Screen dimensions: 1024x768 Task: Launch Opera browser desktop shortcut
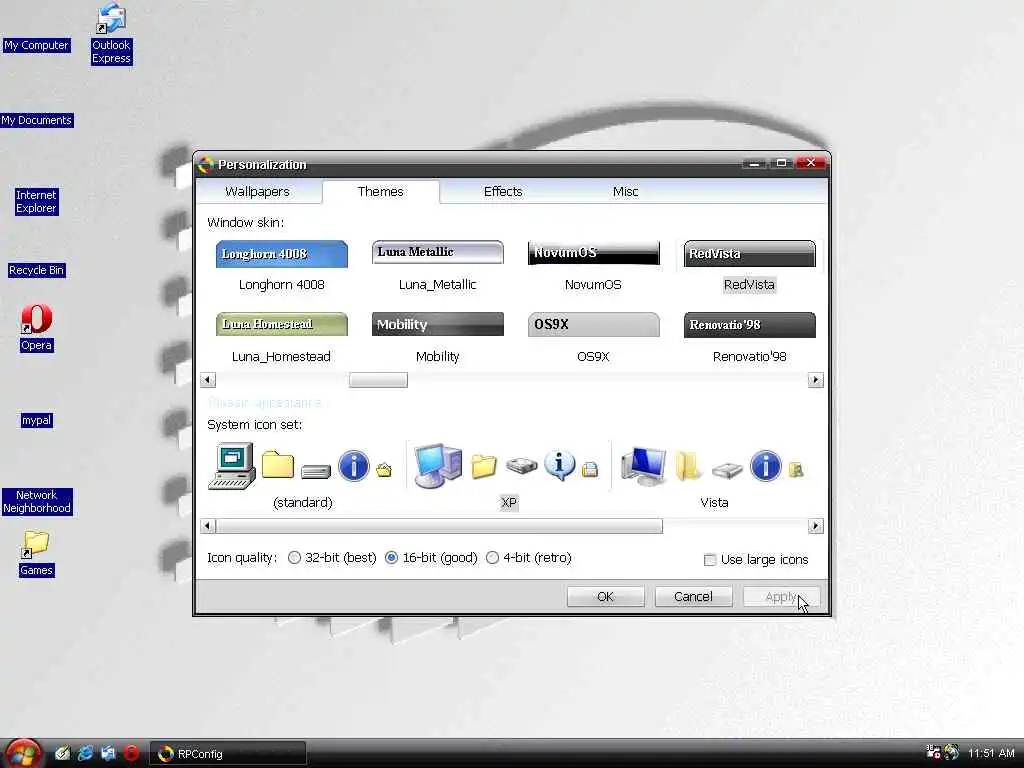37,328
